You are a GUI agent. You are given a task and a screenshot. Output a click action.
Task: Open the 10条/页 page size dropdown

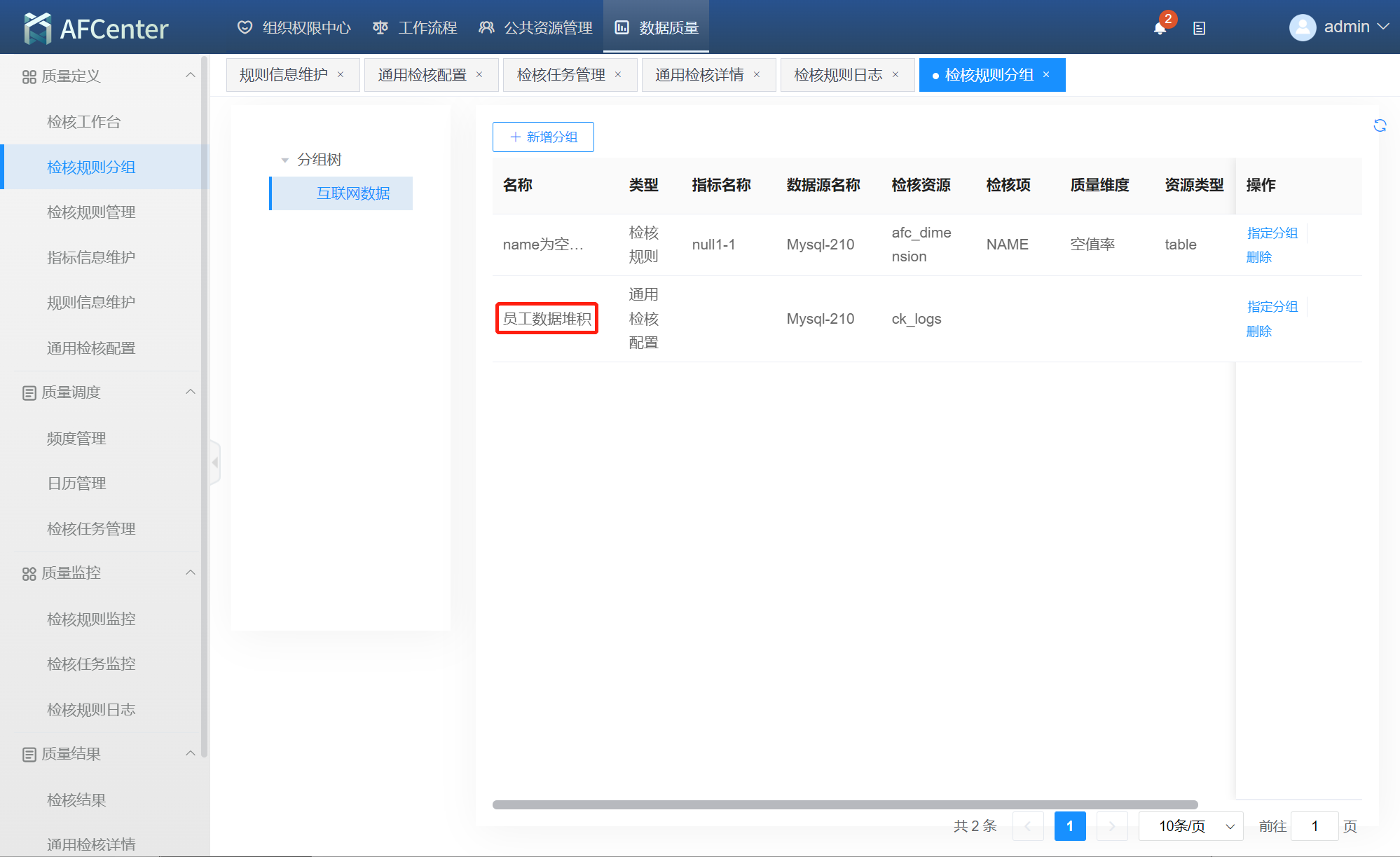[1190, 826]
